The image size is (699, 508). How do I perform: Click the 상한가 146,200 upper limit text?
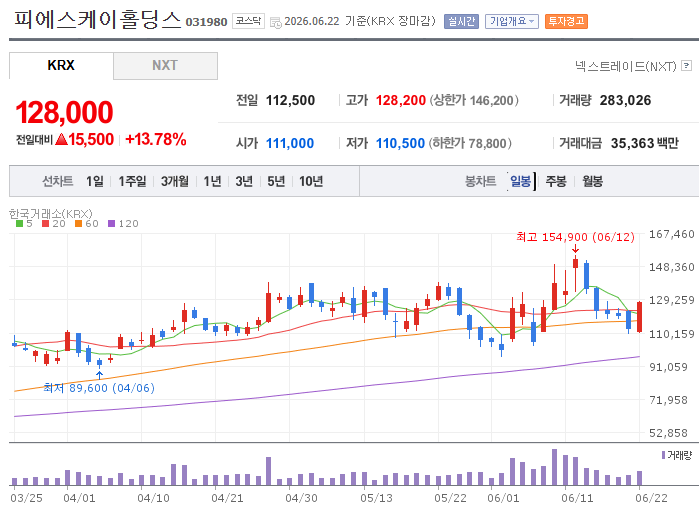click(474, 100)
